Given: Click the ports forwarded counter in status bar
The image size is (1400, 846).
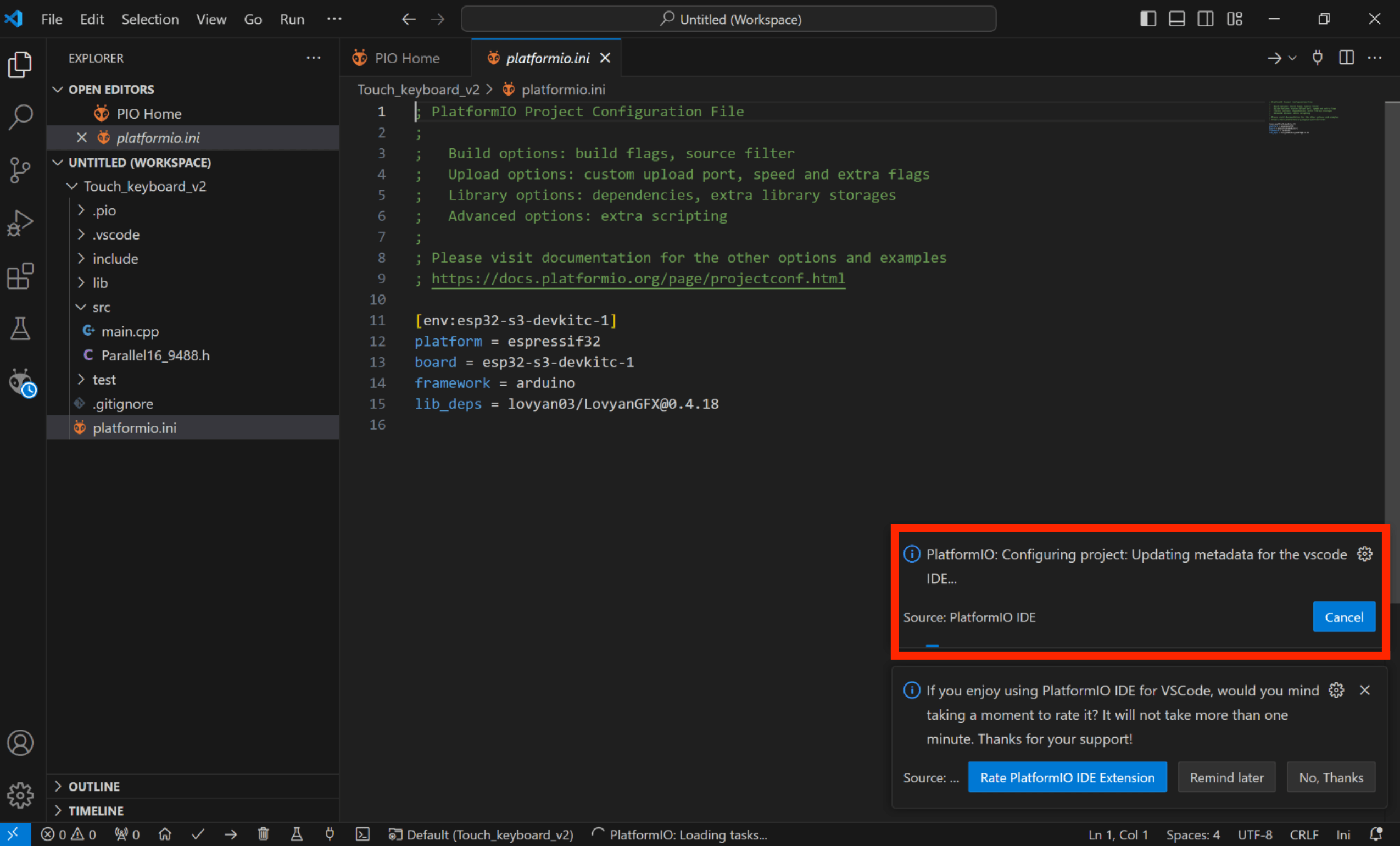Looking at the screenshot, I should click(127, 834).
